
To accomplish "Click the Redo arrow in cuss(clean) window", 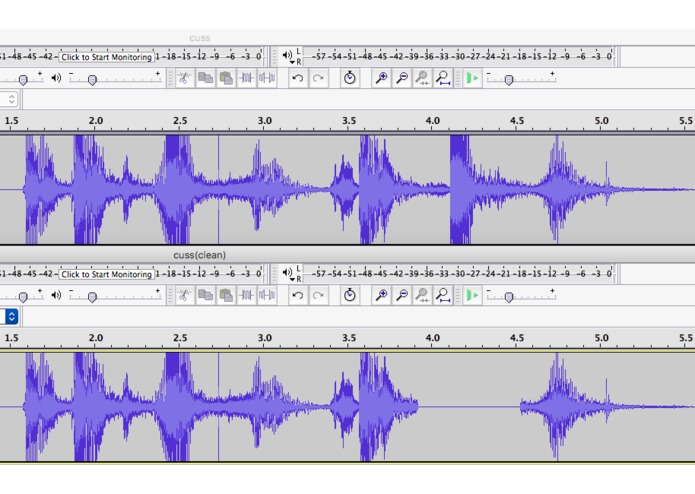I will (318, 296).
